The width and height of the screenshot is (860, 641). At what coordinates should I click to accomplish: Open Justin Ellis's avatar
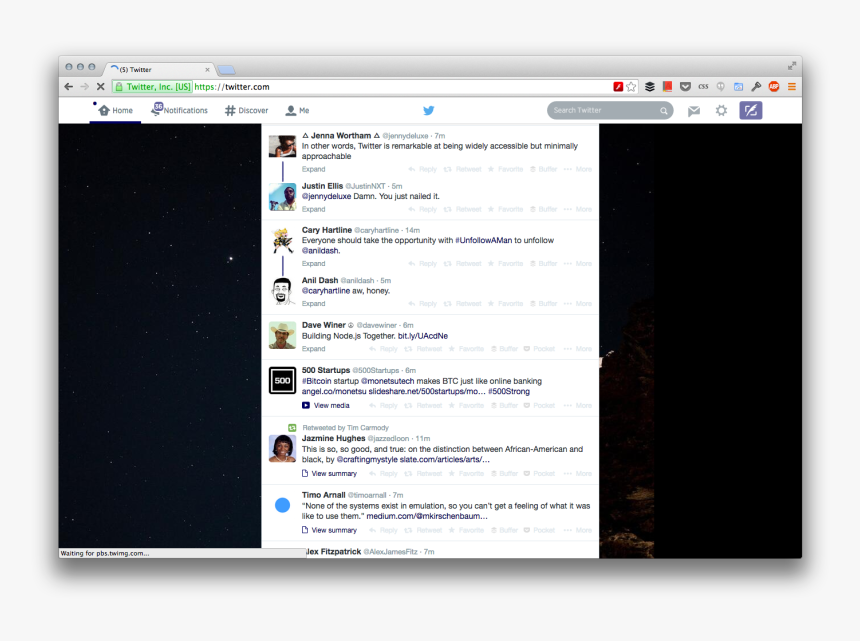pyautogui.click(x=282, y=197)
